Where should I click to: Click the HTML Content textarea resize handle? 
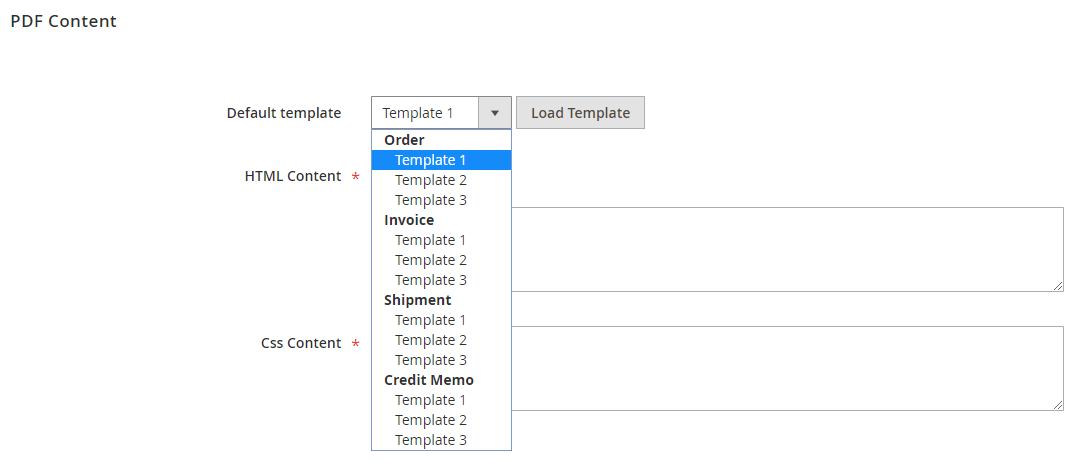(1059, 286)
